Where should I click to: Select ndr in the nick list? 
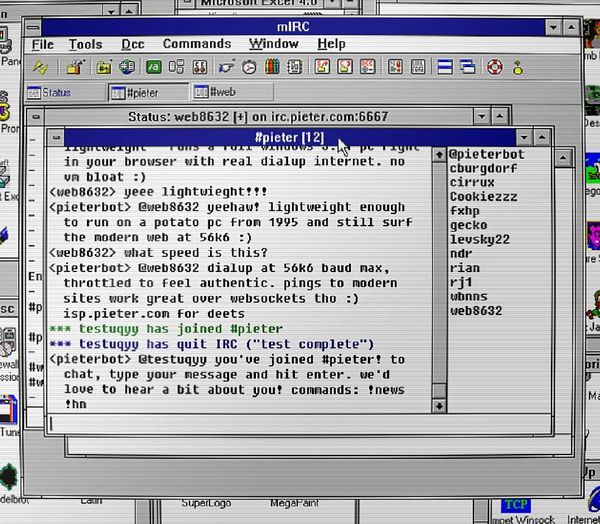pos(461,254)
